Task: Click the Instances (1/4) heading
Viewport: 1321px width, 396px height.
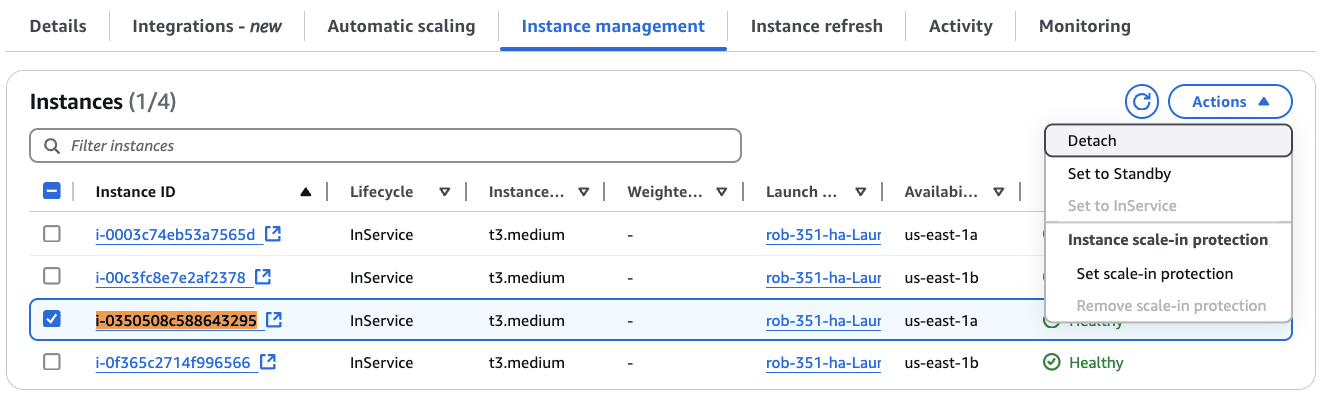Action: point(103,101)
